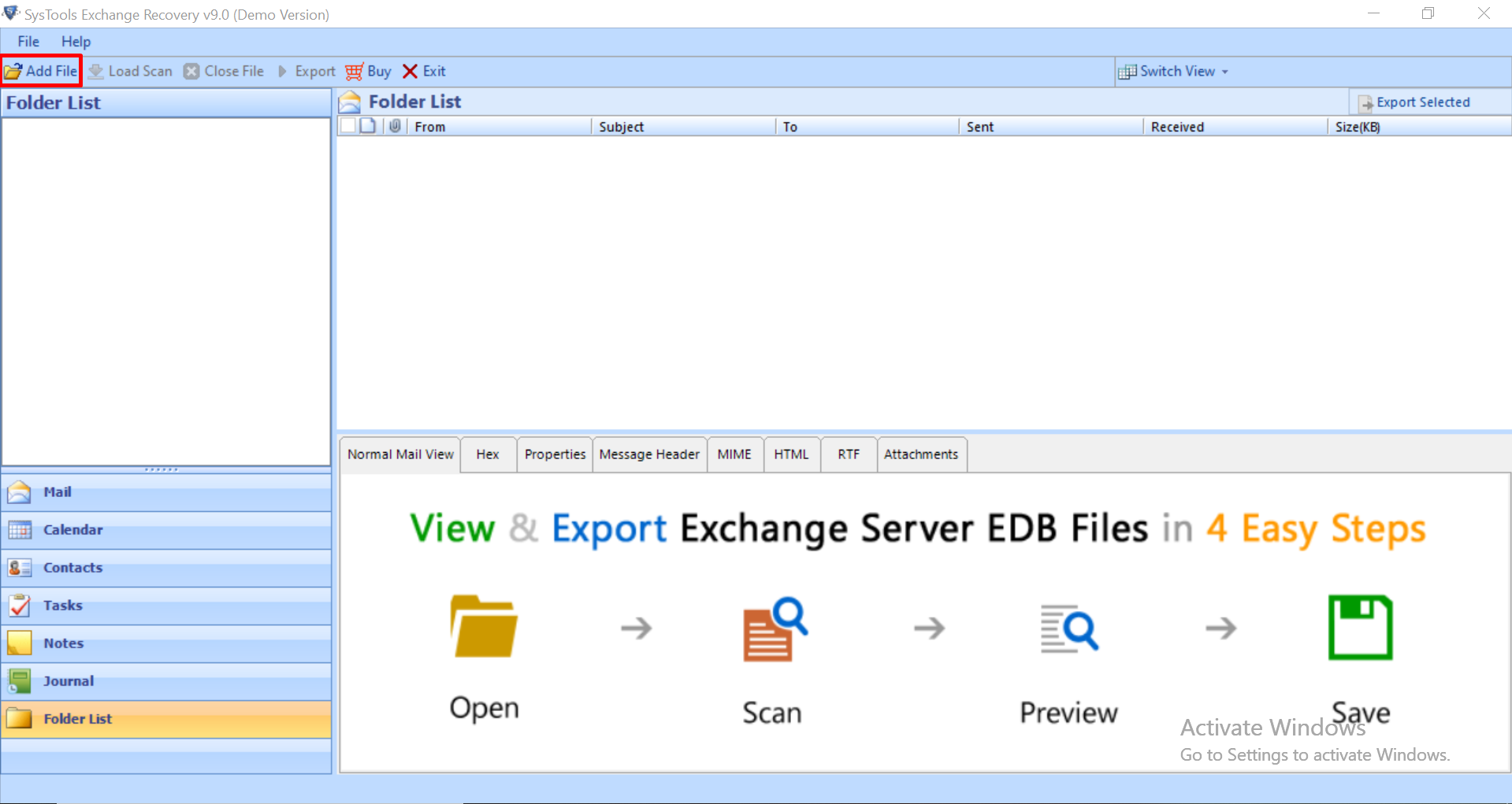The width and height of the screenshot is (1512, 804).
Task: Click the green Journal book icon
Action: 19,681
